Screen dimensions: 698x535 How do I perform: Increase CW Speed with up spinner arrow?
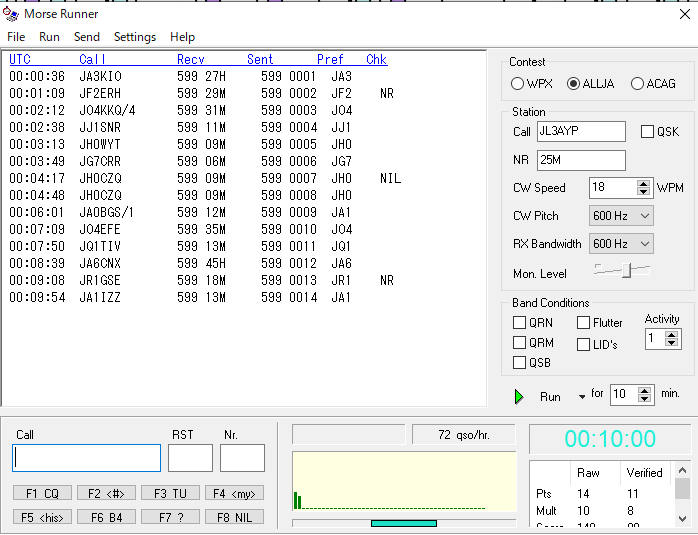(x=643, y=183)
